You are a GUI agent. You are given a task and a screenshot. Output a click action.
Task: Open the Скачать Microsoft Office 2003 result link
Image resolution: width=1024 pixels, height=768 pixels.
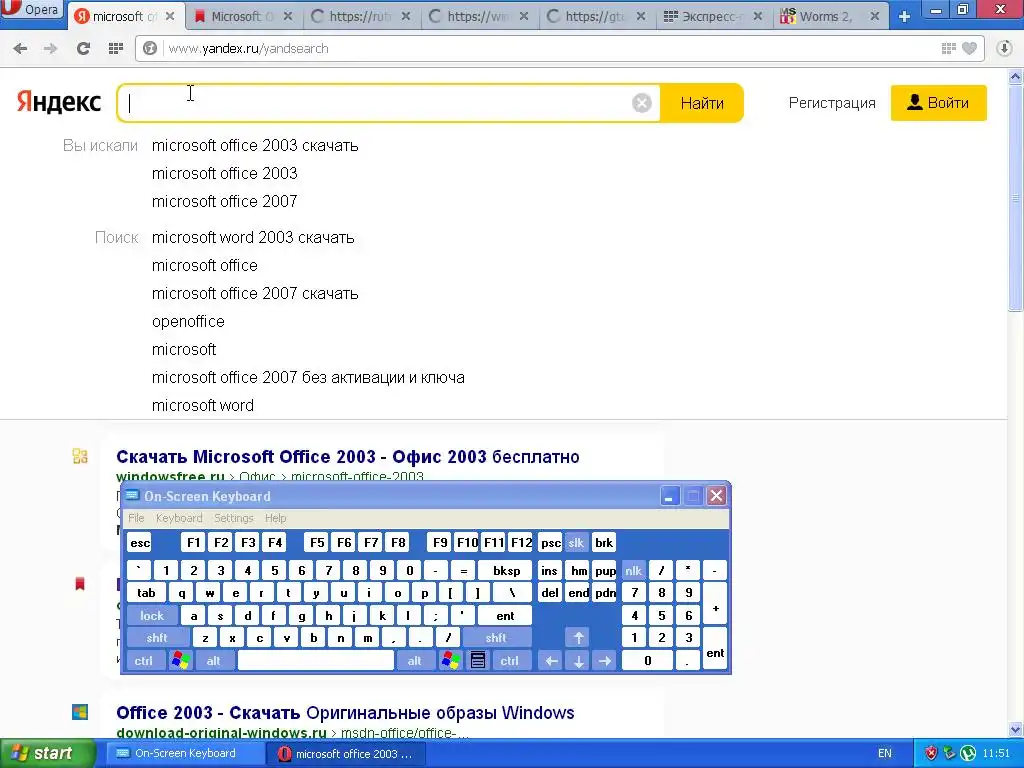[x=347, y=456]
